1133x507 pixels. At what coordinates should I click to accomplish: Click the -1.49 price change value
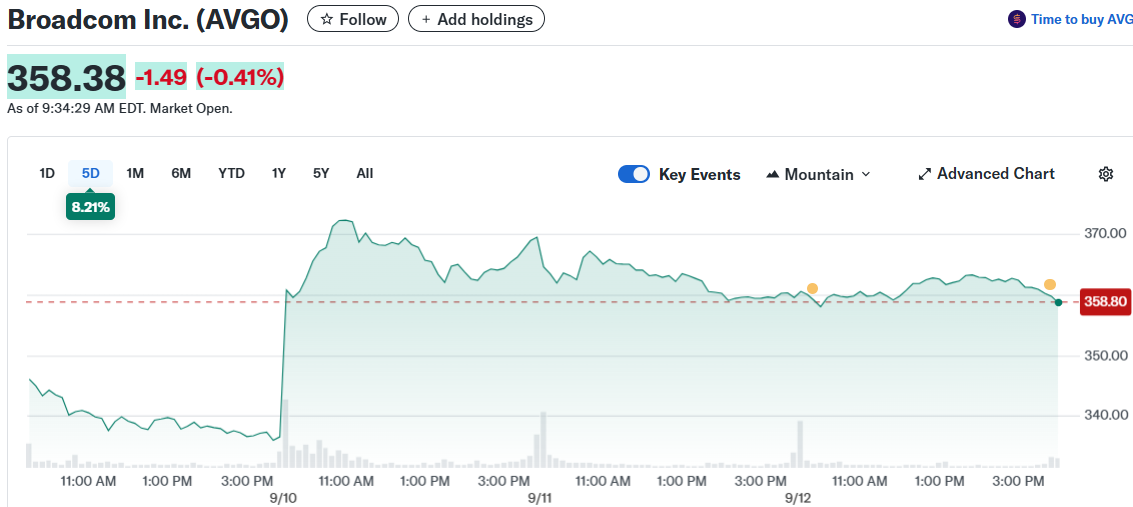[x=161, y=77]
